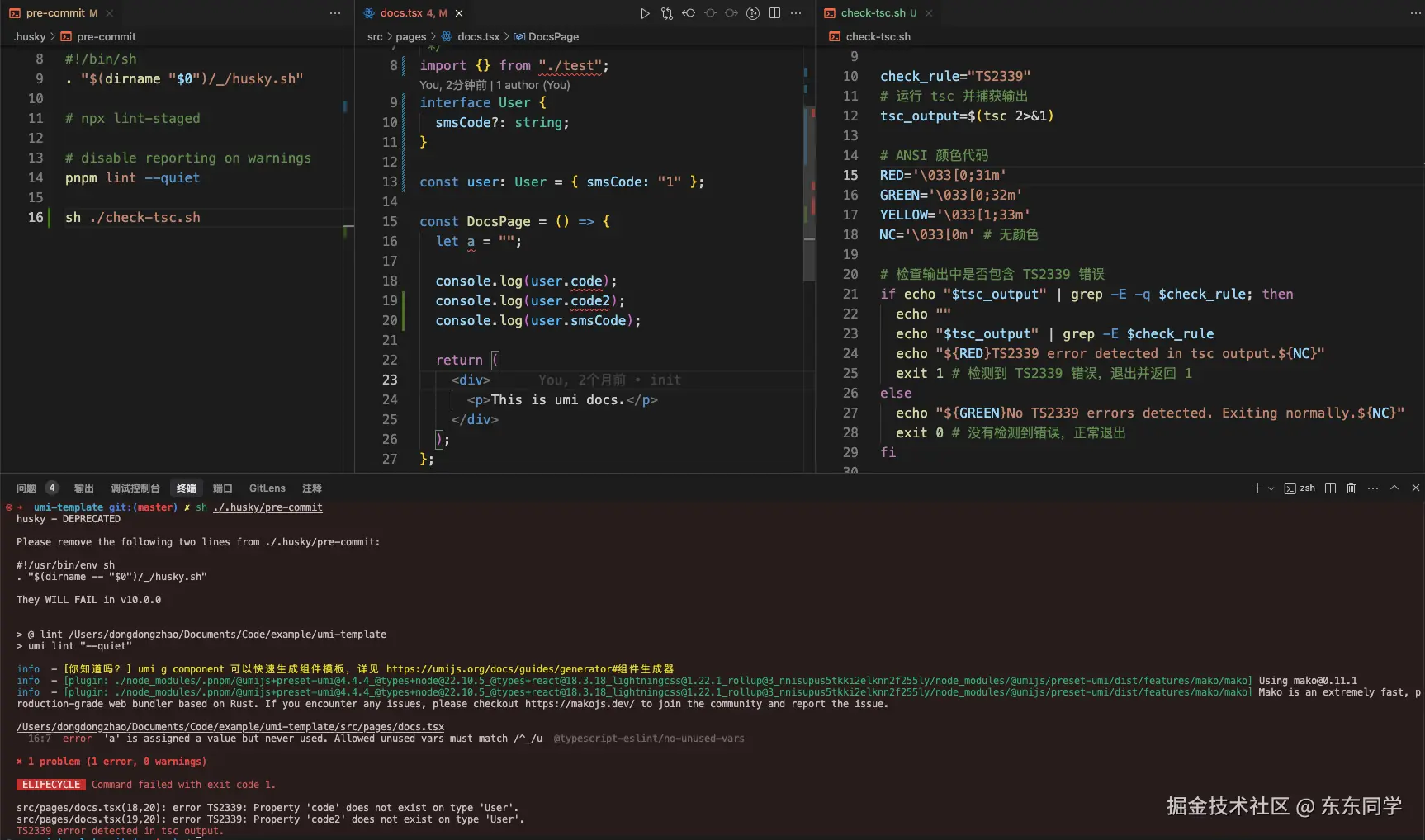The height and width of the screenshot is (840, 1425).
Task: Run the docs.tsx file with play icon
Action: point(645,13)
